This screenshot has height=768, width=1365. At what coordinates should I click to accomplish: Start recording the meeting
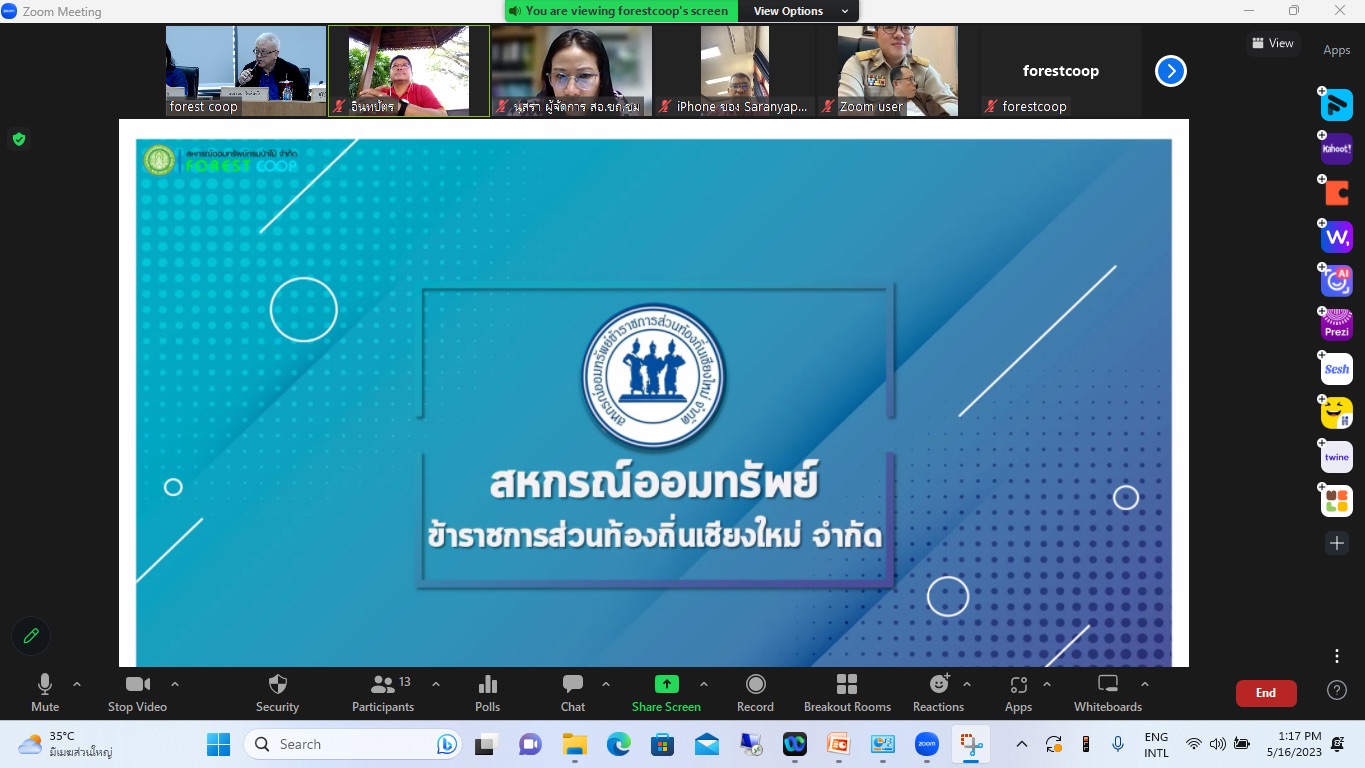[756, 693]
